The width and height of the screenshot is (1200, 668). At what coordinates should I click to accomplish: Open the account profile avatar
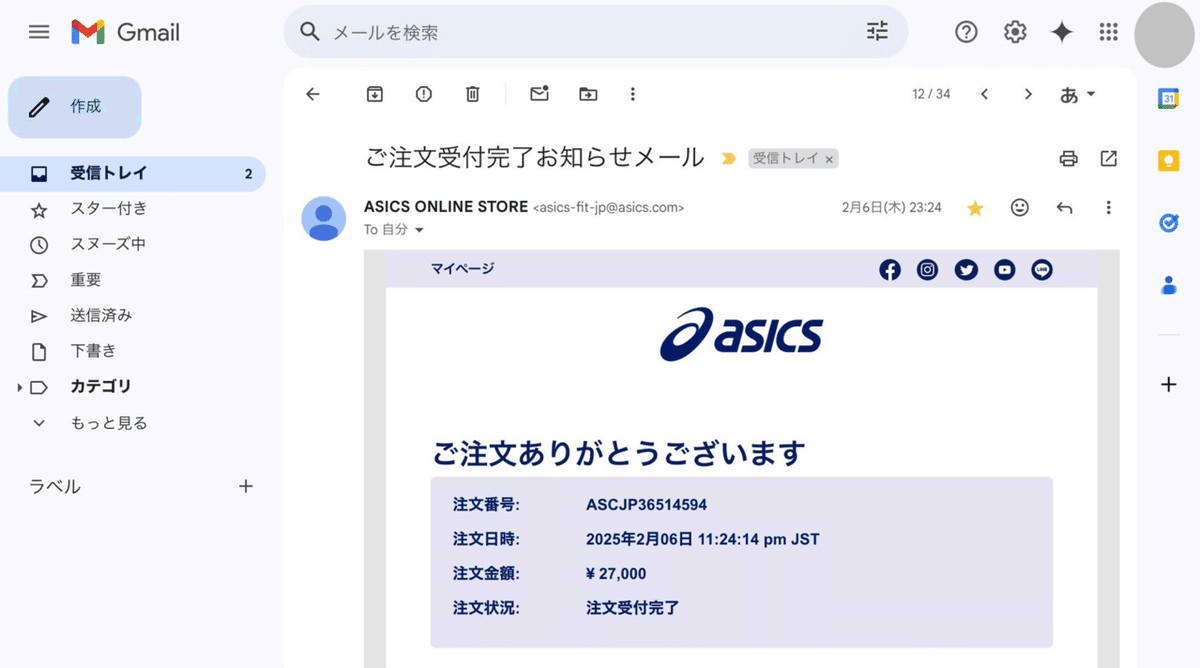click(x=1166, y=34)
